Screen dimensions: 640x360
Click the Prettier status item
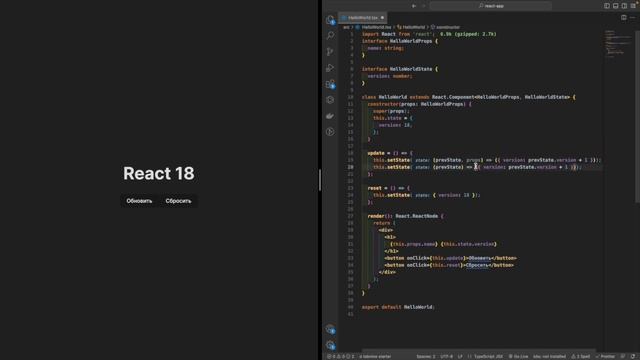click(605, 356)
